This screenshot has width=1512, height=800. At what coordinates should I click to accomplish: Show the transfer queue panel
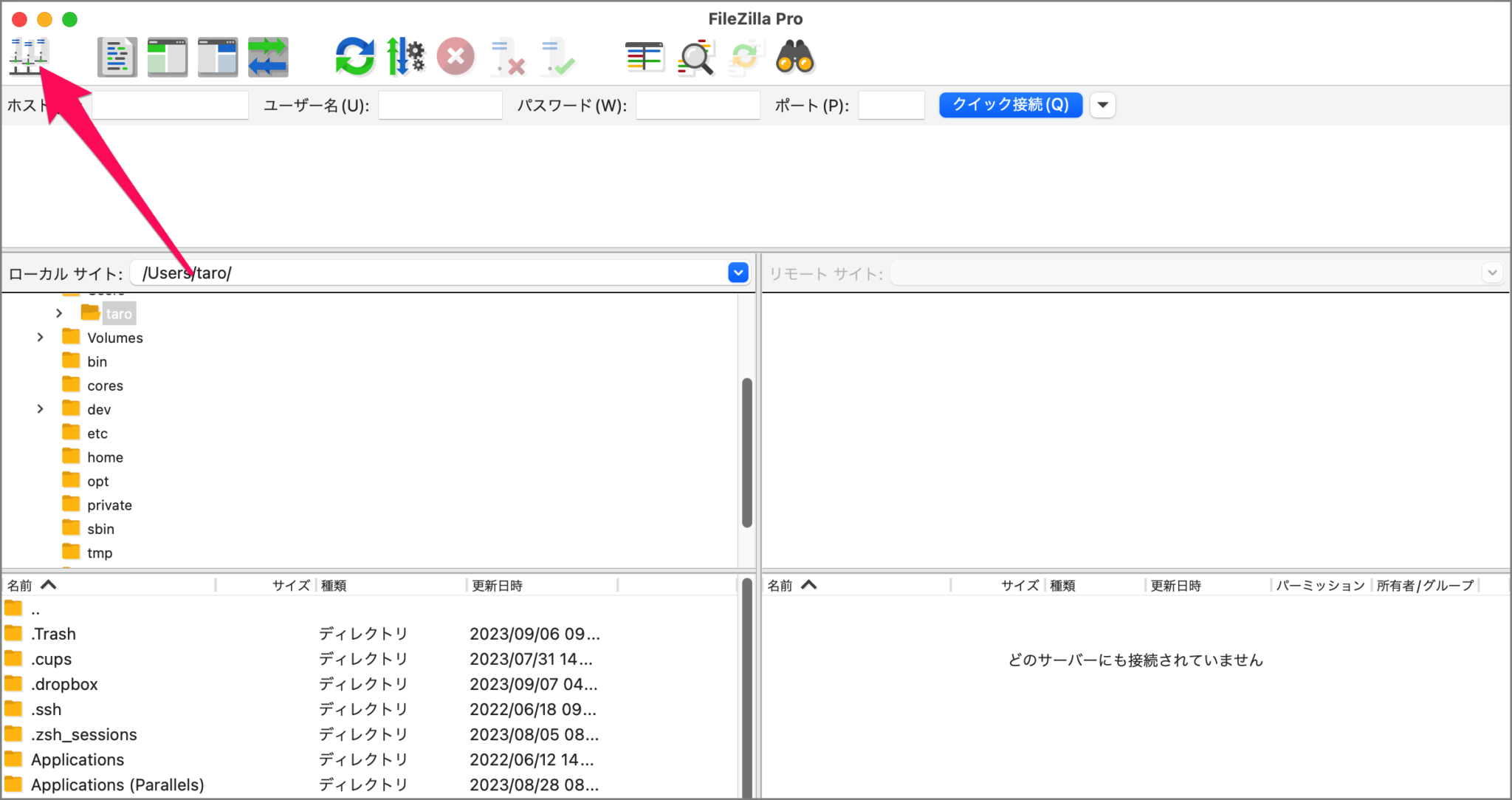pyautogui.click(x=267, y=55)
